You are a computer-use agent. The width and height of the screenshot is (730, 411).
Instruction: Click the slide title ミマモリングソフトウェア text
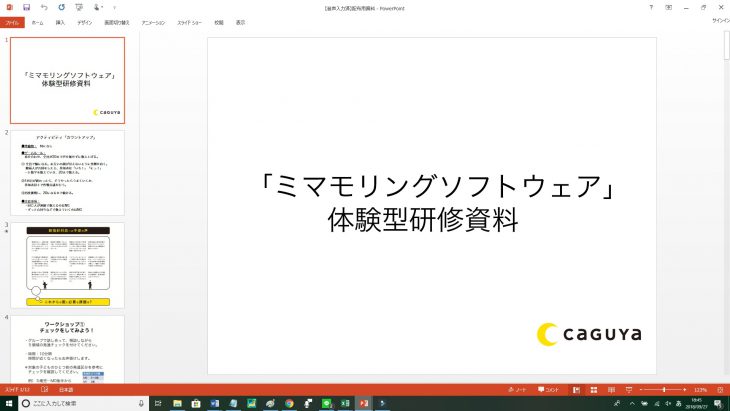coord(437,186)
